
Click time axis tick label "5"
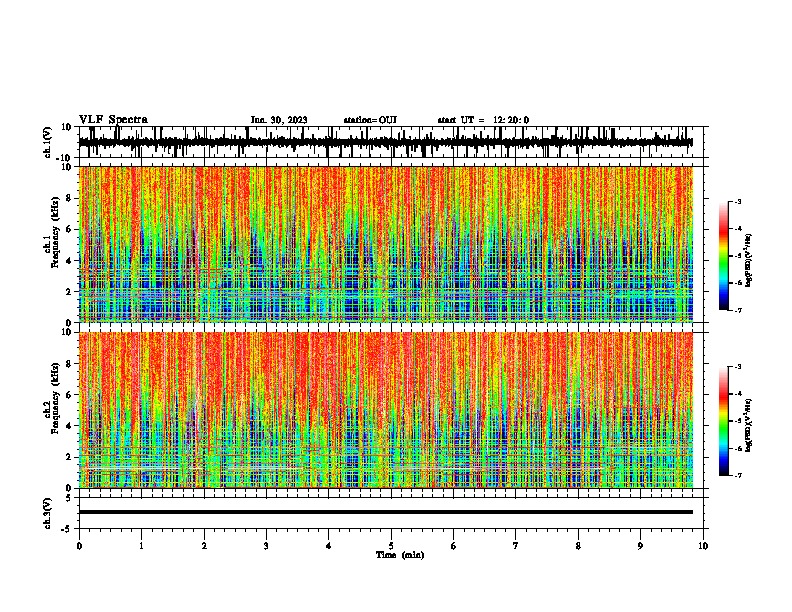[391, 546]
